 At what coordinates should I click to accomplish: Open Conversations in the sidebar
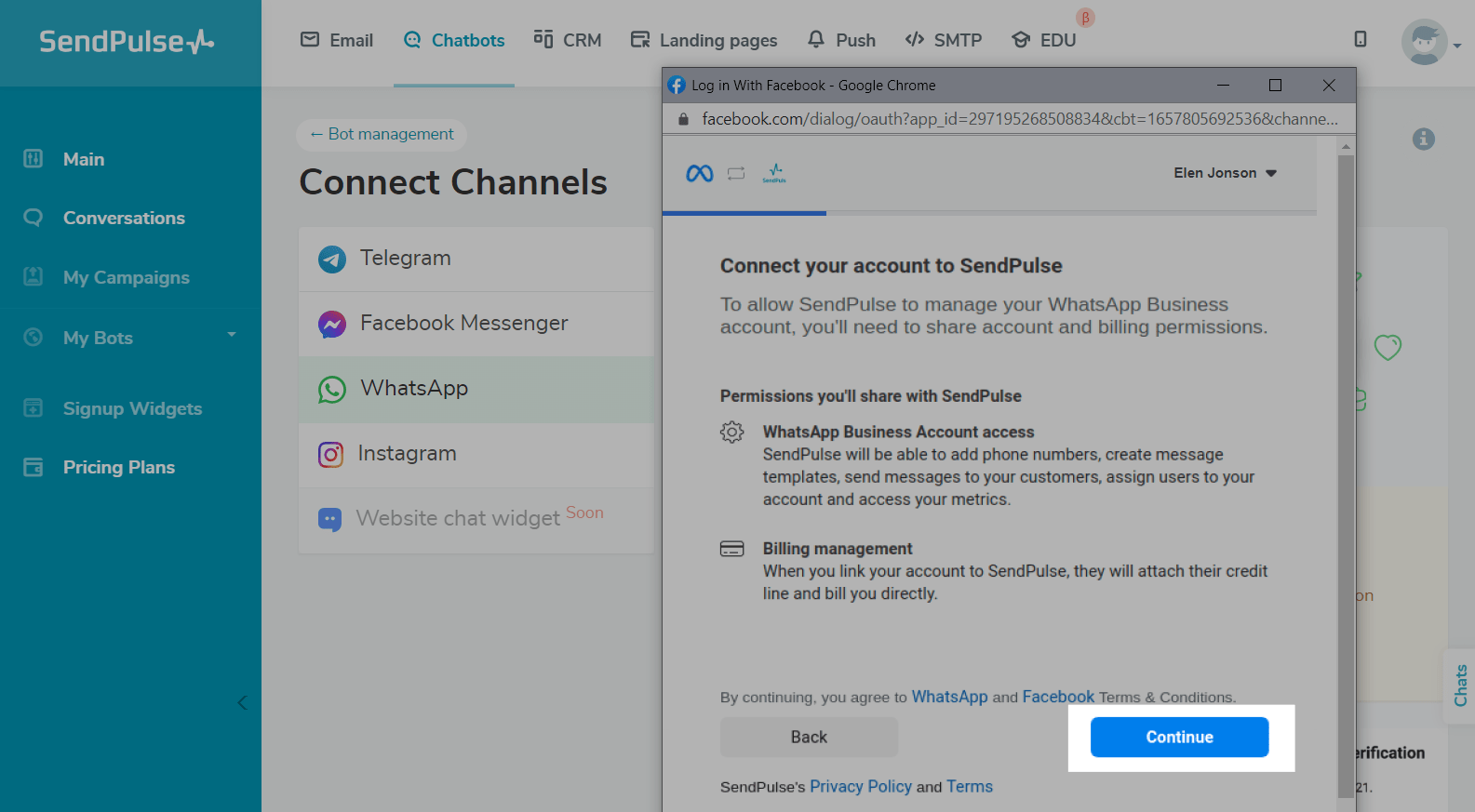[124, 218]
